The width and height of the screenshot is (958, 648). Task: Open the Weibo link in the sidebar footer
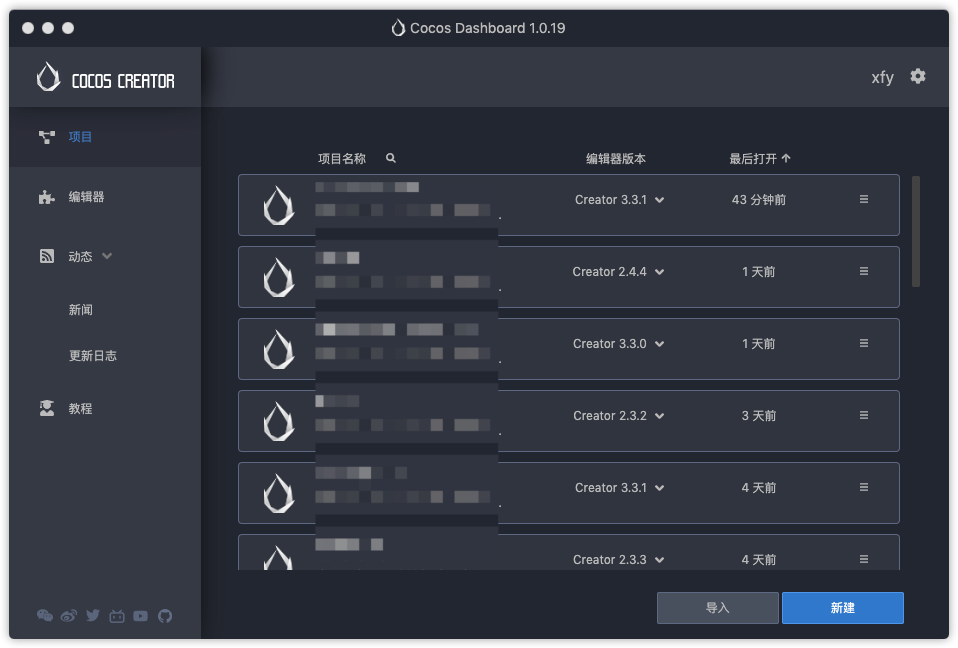coord(68,616)
